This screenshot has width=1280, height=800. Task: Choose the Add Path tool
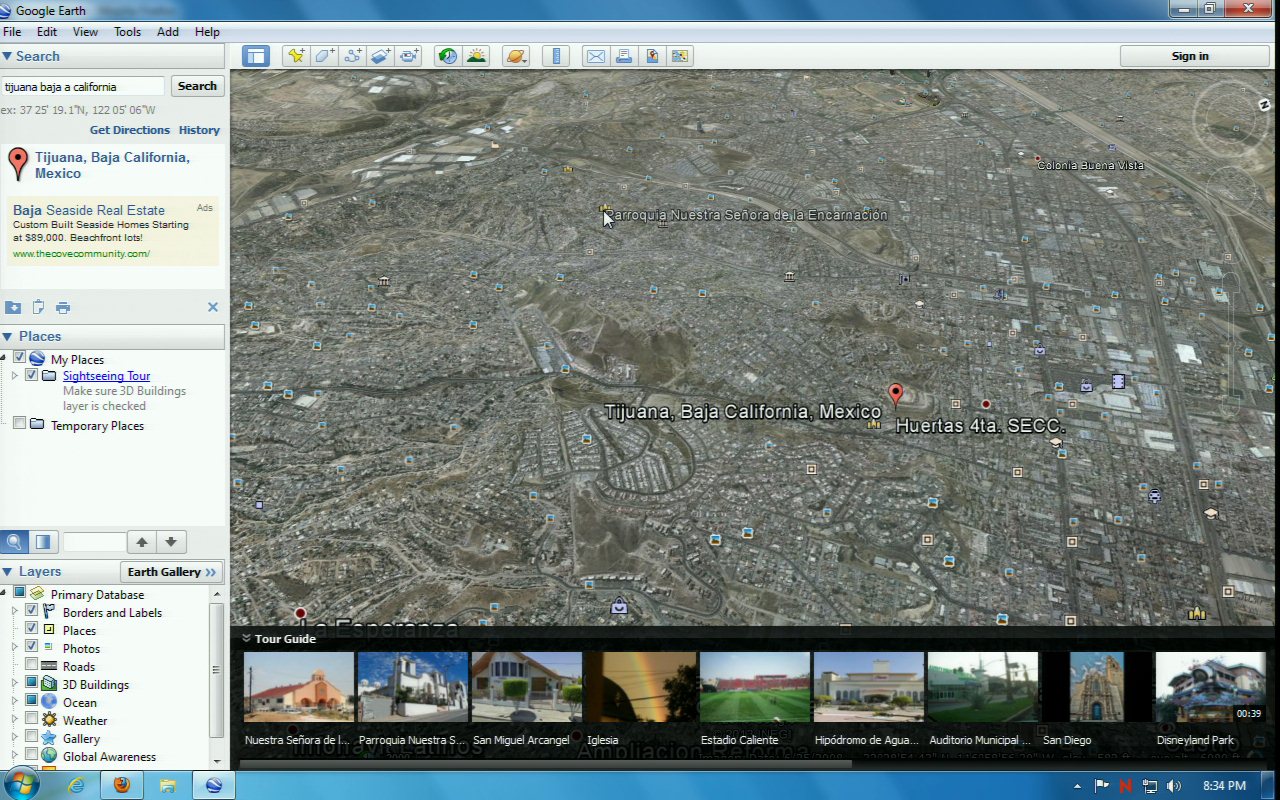point(353,56)
